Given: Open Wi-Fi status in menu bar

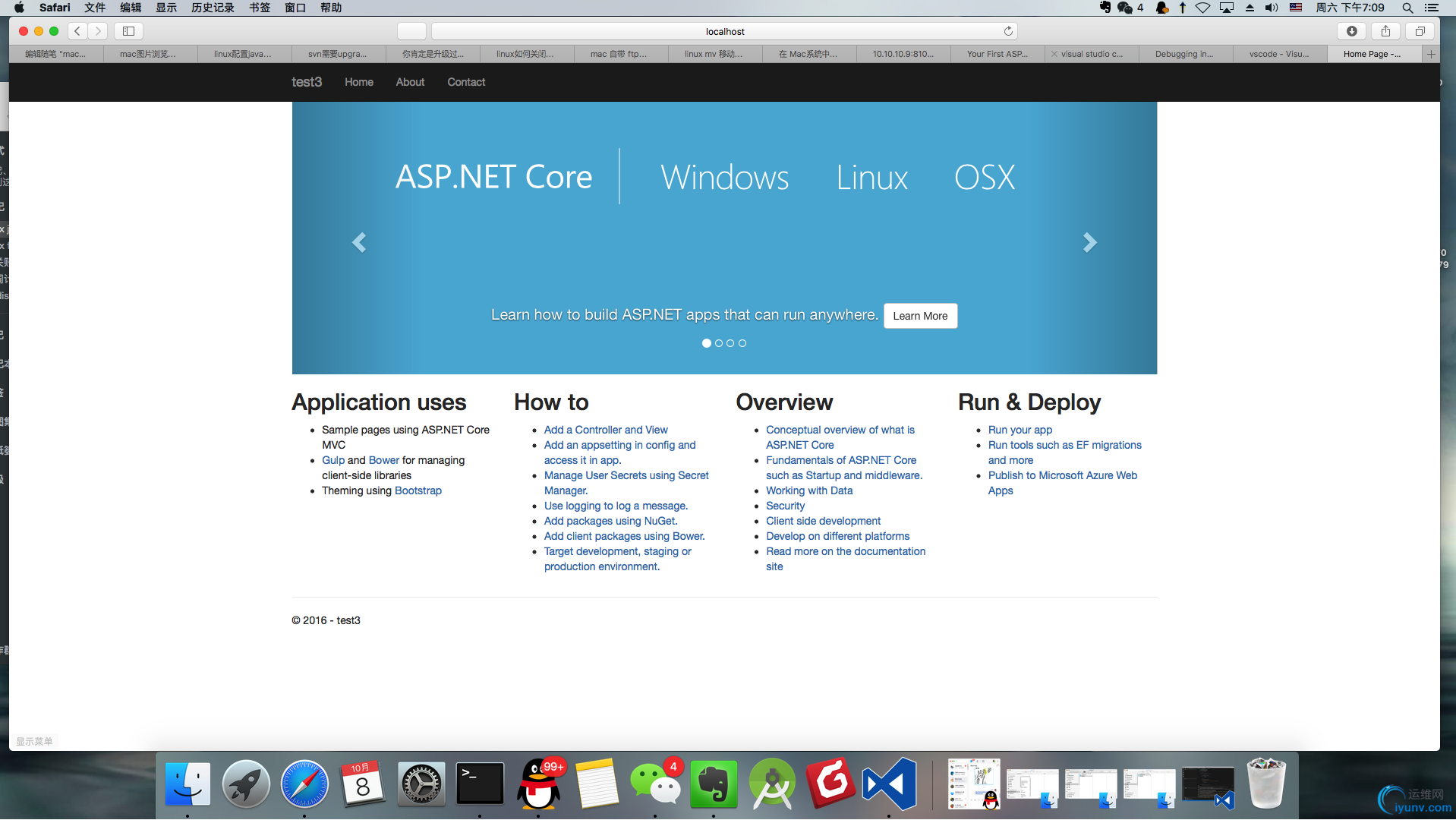Looking at the screenshot, I should click(x=1202, y=8).
